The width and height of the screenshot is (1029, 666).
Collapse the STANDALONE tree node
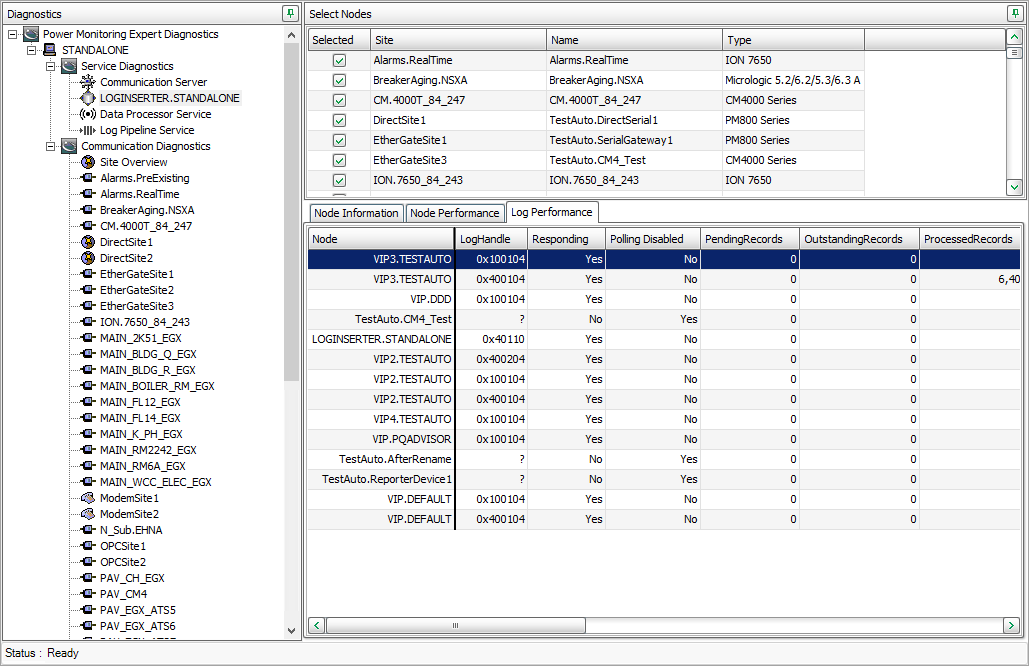32,50
